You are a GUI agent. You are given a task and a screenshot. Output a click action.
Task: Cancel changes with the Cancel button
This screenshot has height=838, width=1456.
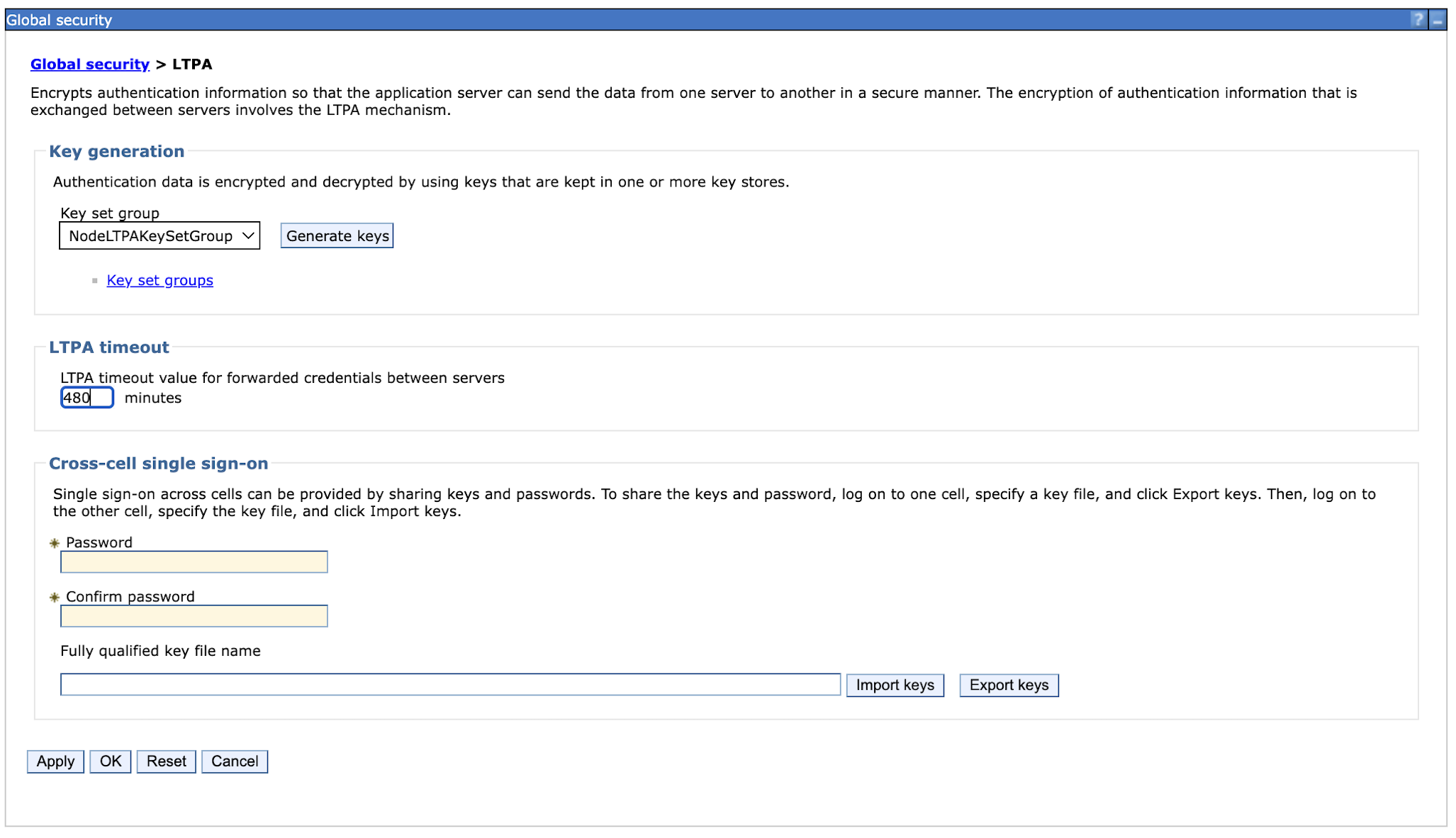click(235, 761)
